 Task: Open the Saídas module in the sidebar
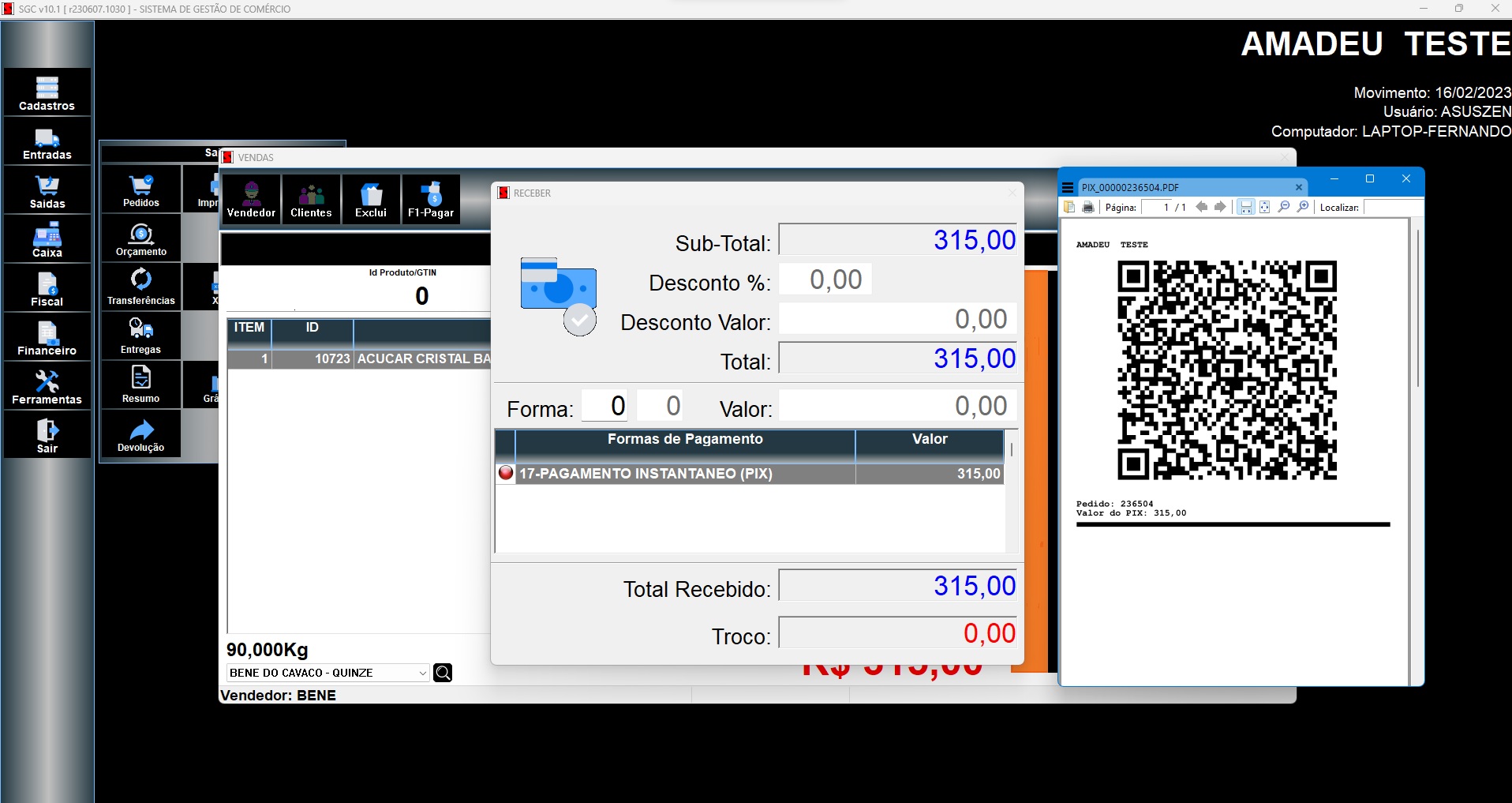tap(47, 190)
